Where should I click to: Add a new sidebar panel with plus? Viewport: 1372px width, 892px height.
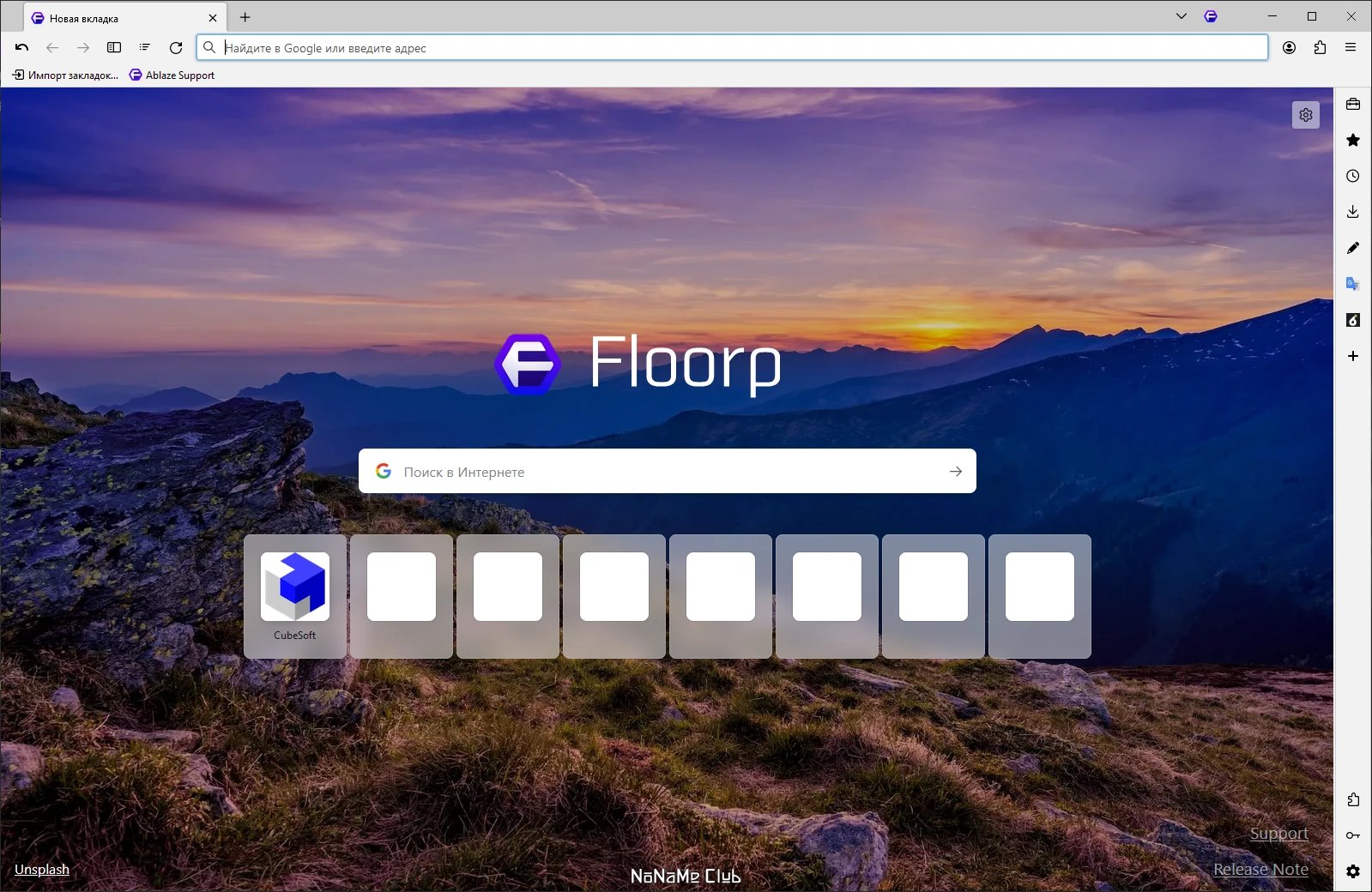pyautogui.click(x=1353, y=356)
